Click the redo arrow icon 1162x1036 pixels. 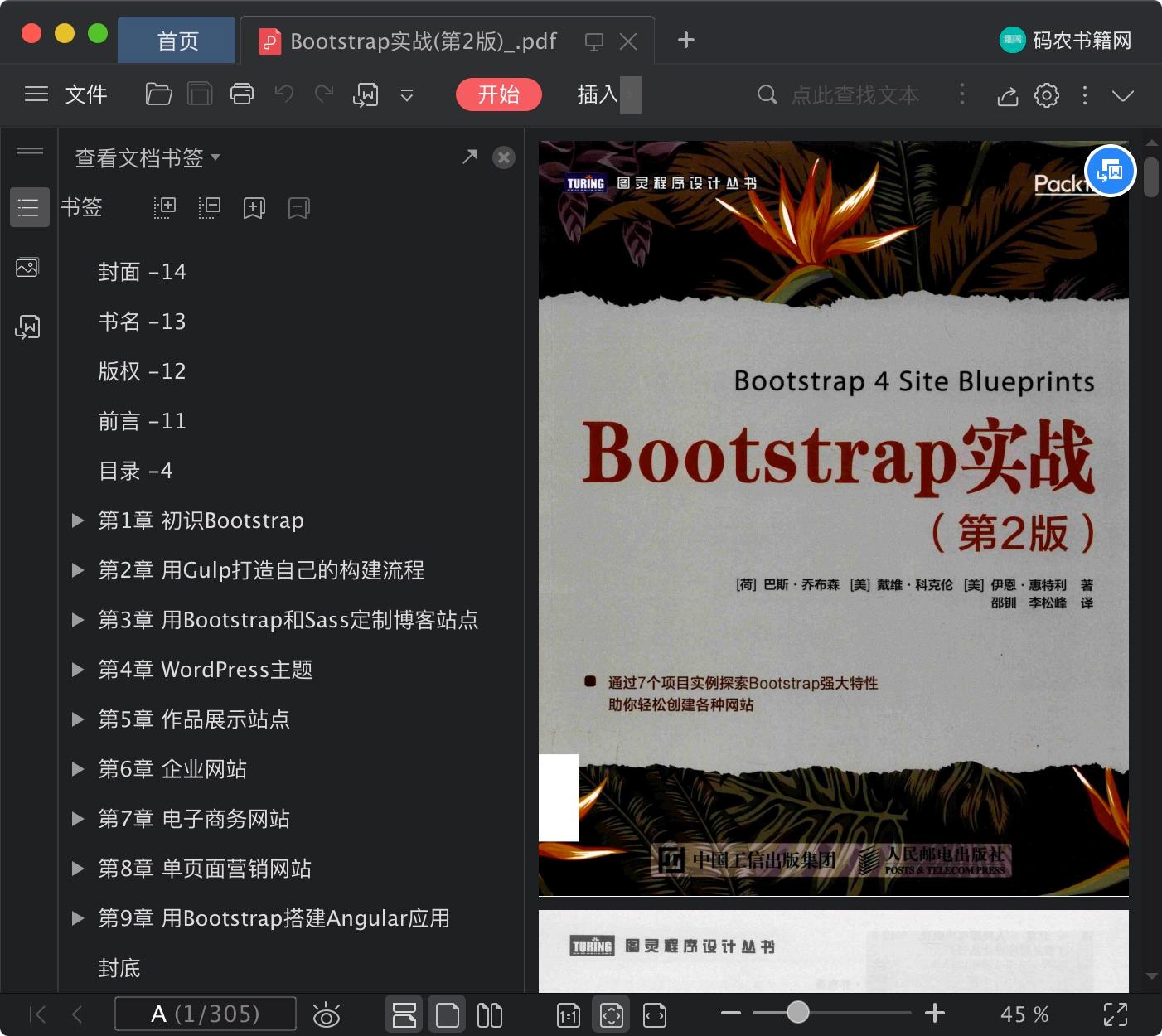[x=324, y=94]
